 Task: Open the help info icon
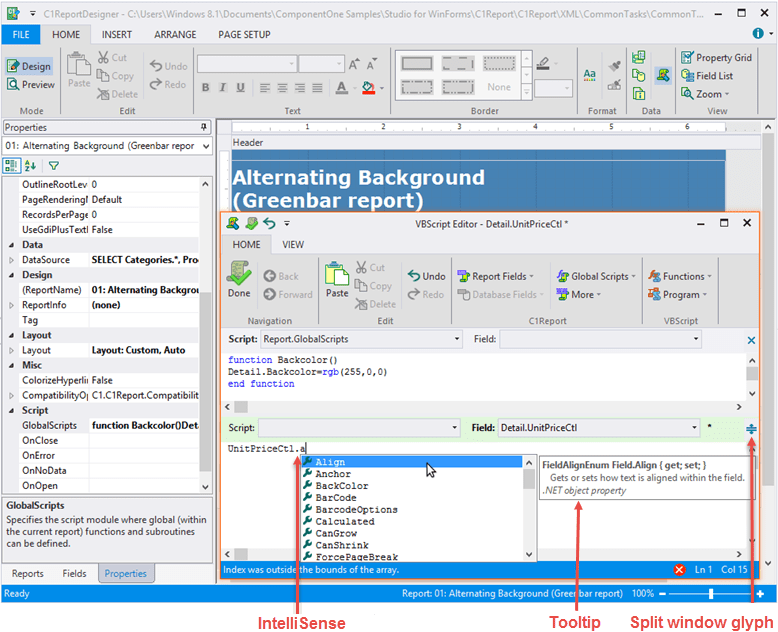758,33
